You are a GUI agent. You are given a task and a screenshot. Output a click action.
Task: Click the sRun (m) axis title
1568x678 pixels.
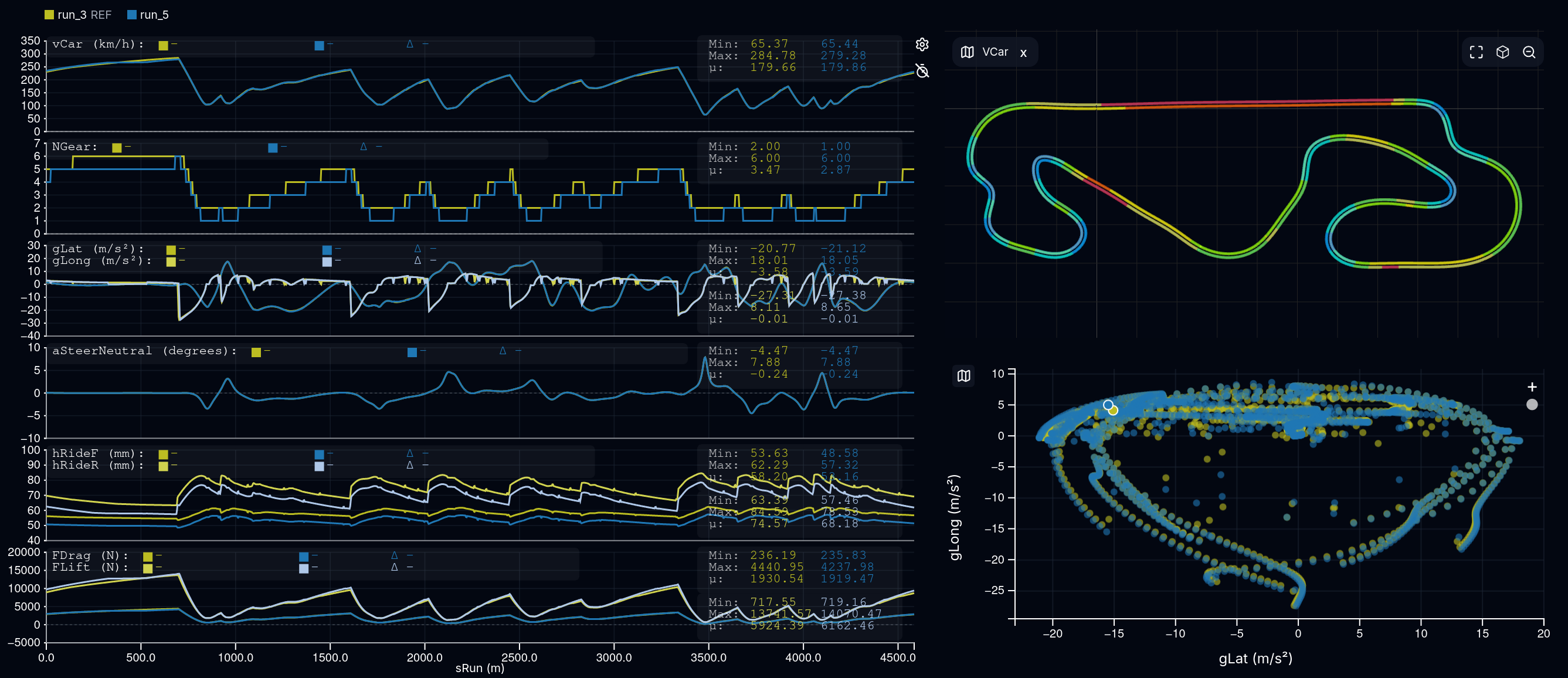480,668
